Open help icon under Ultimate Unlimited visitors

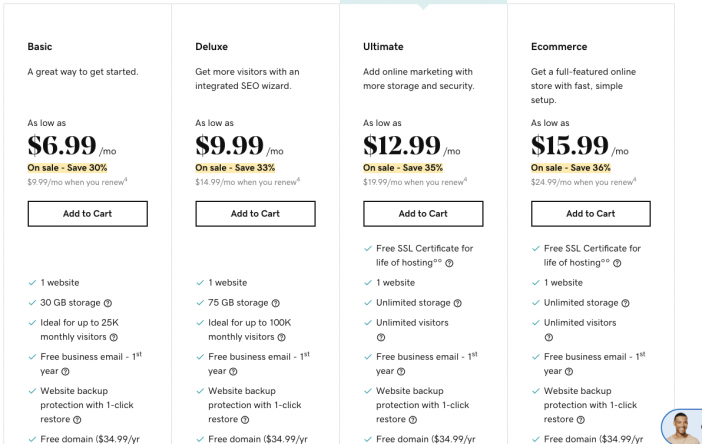pos(381,337)
